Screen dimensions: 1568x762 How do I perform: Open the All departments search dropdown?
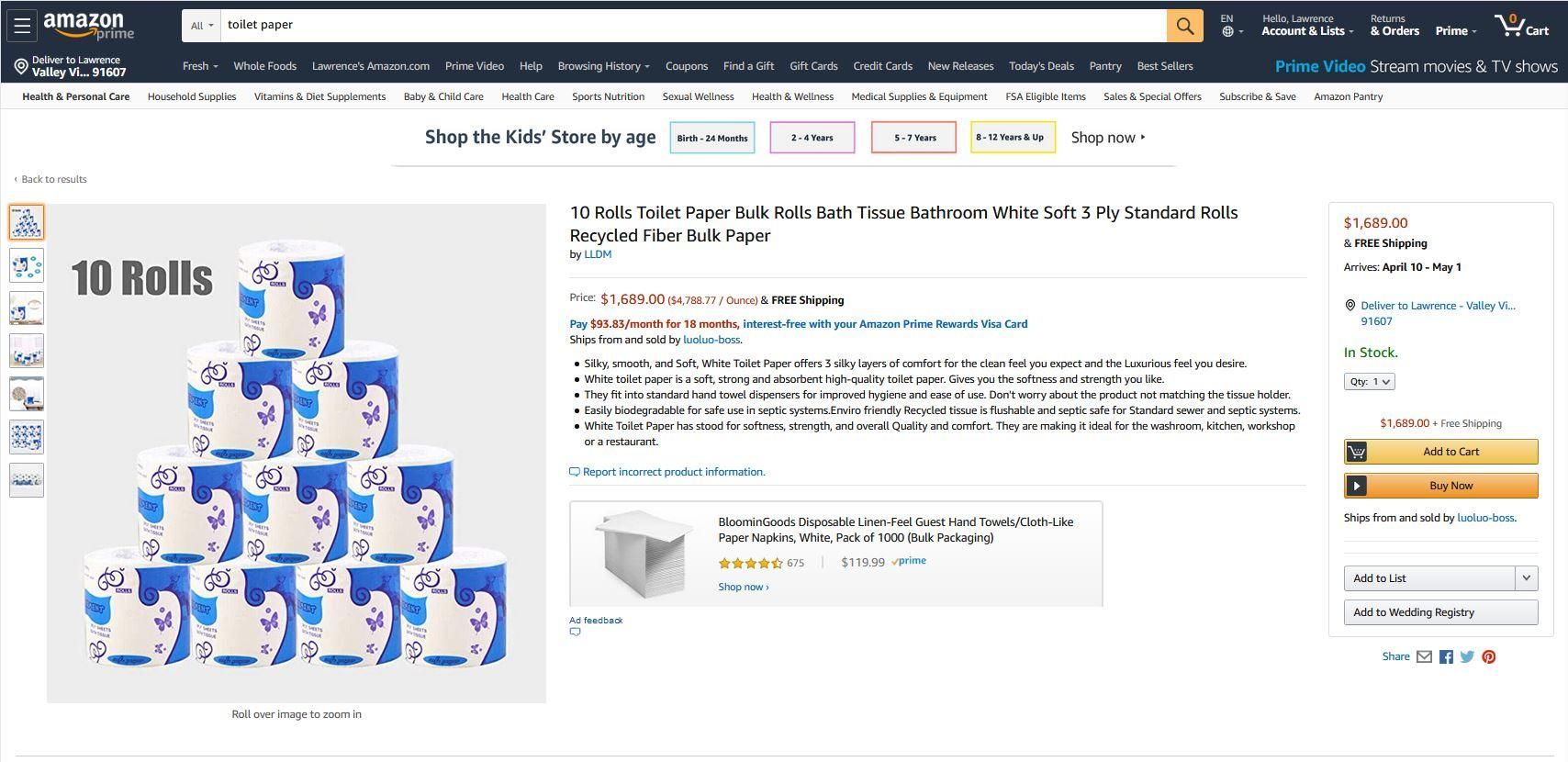point(201,26)
